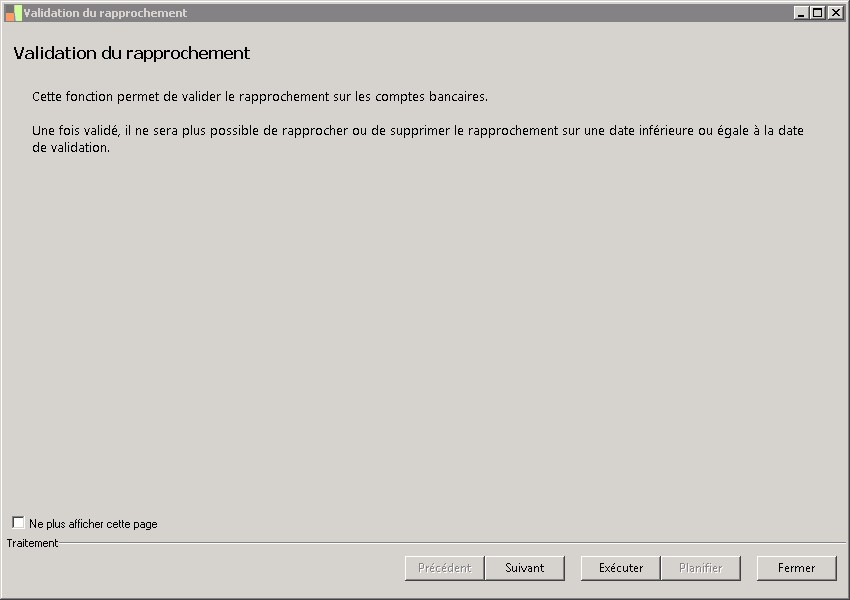Click the Fermer button
Screen dimensions: 850x600
click(796, 568)
